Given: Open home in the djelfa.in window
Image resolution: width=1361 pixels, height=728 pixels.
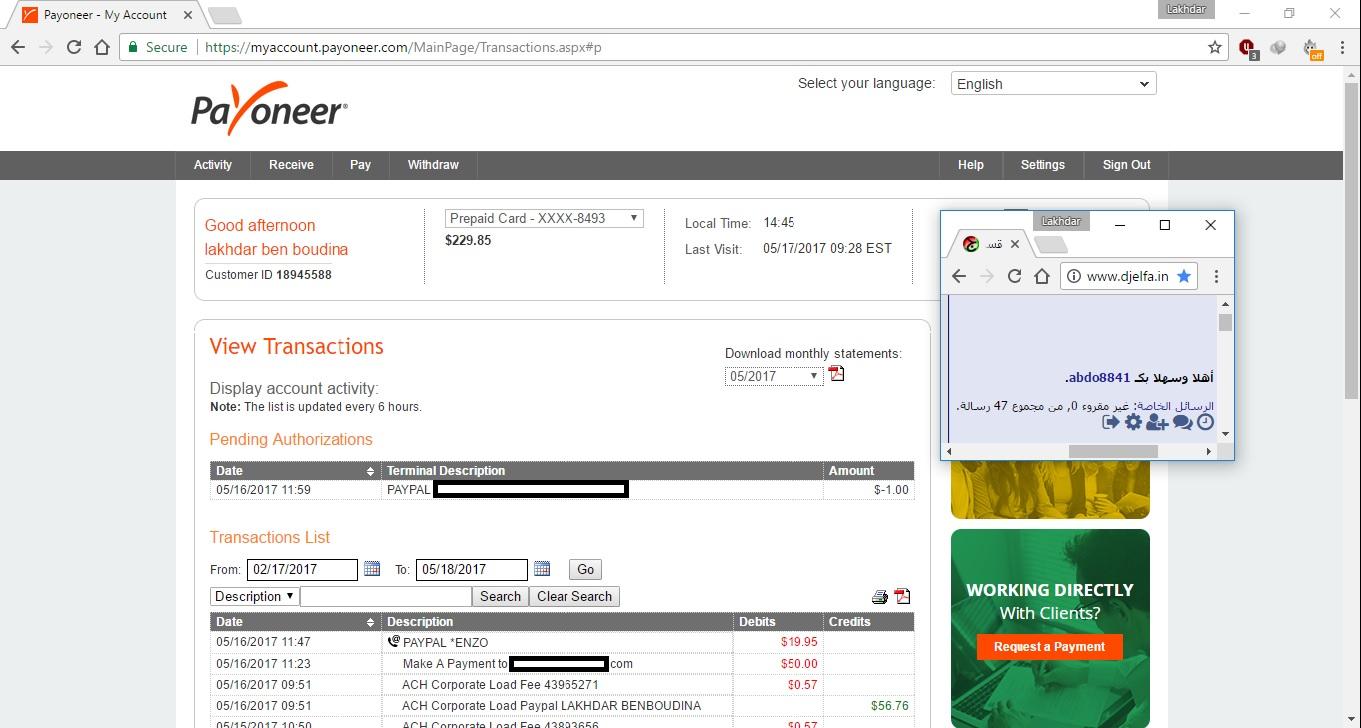Looking at the screenshot, I should click(x=1041, y=276).
